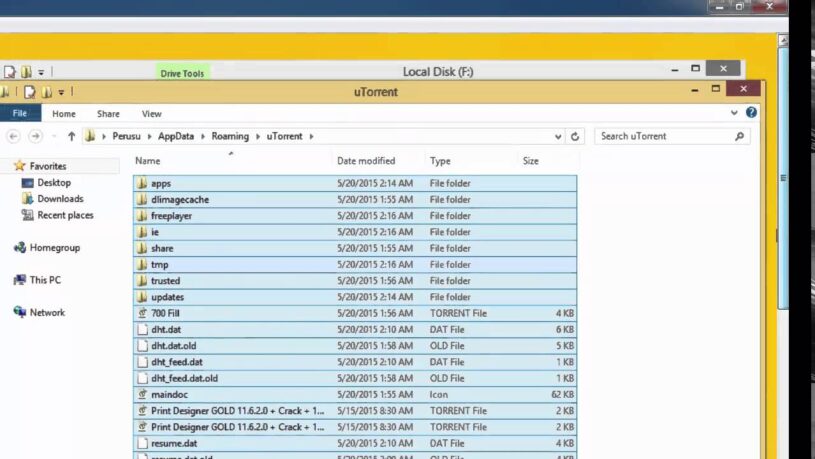Expand arrow between Roaming and uTorrent
Viewport: 815px width, 459px height.
click(x=258, y=136)
